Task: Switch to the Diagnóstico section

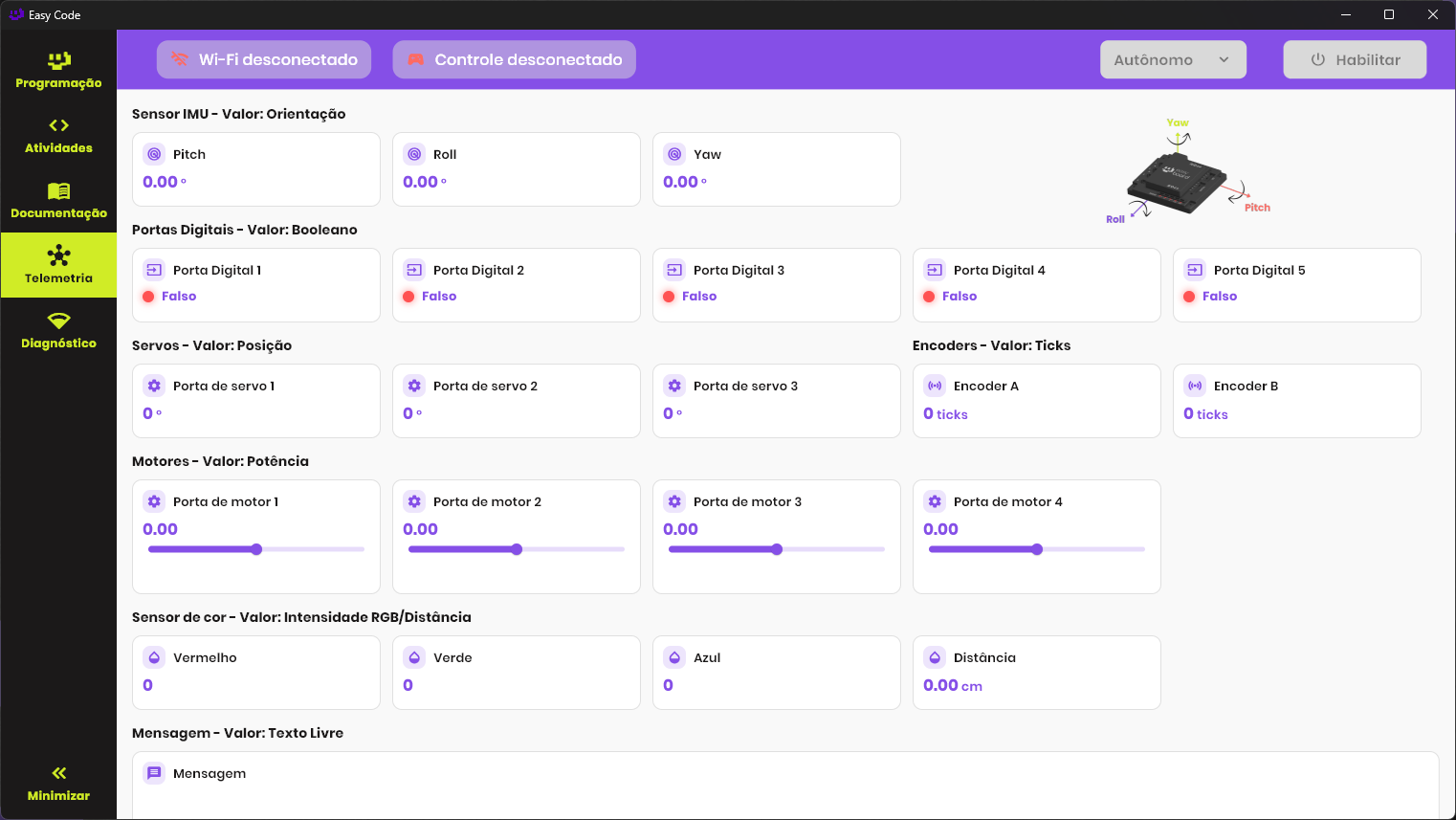Action: point(58,330)
